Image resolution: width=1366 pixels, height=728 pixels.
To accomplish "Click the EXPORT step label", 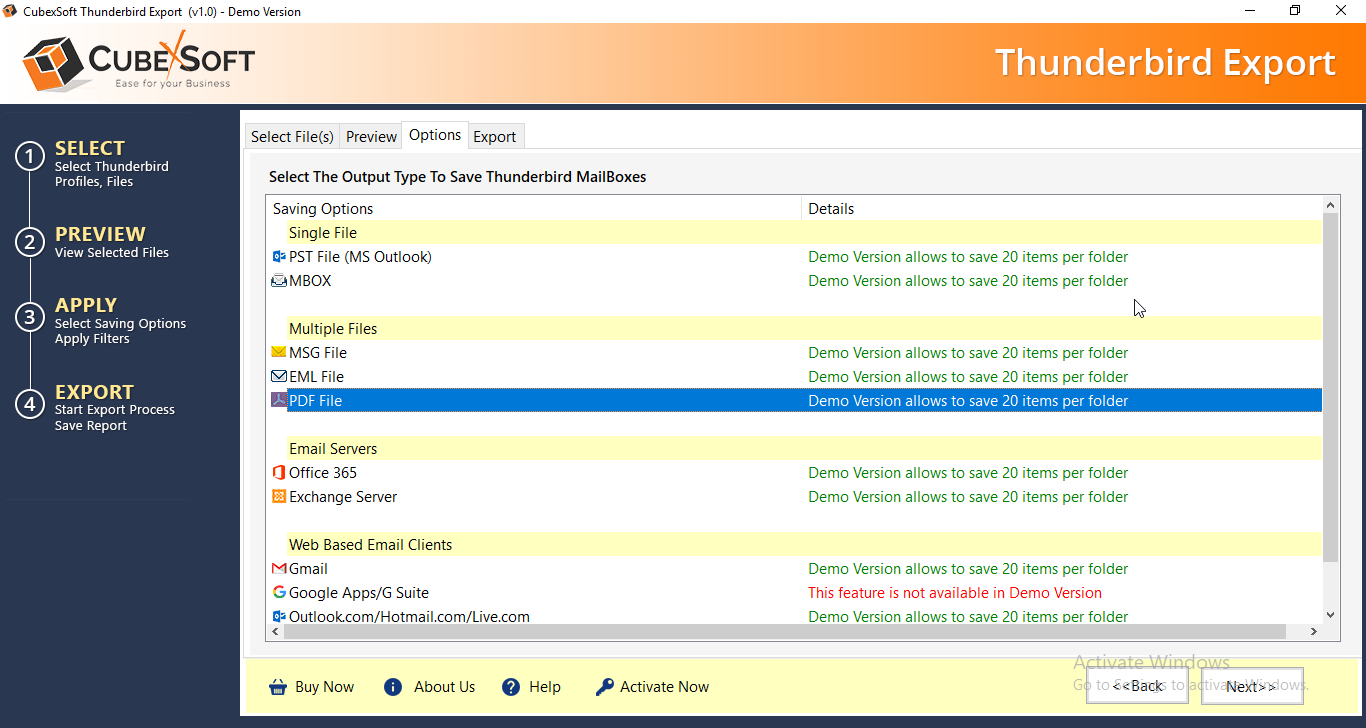I will (94, 392).
